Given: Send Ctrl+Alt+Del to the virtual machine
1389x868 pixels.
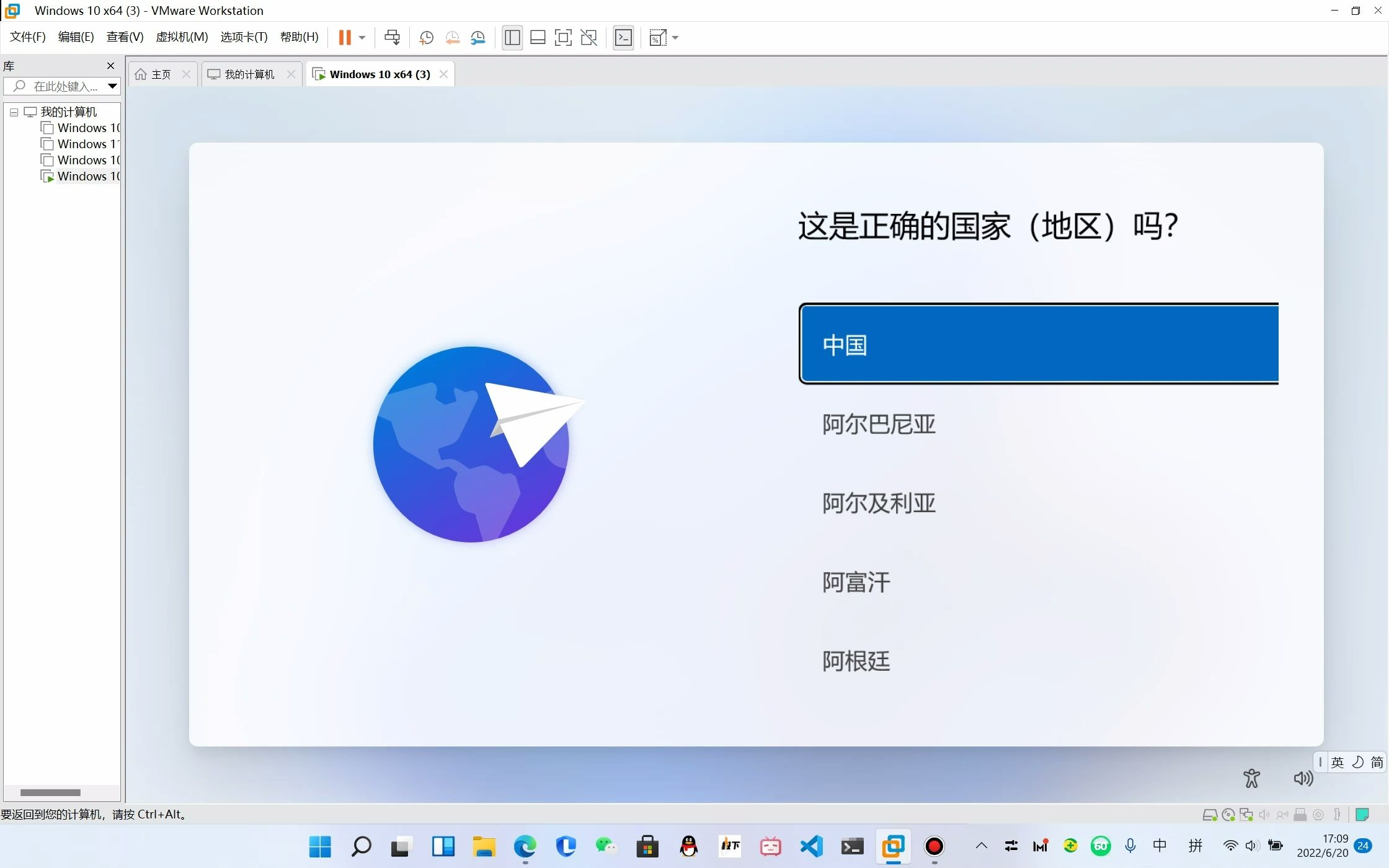Looking at the screenshot, I should pos(392,38).
